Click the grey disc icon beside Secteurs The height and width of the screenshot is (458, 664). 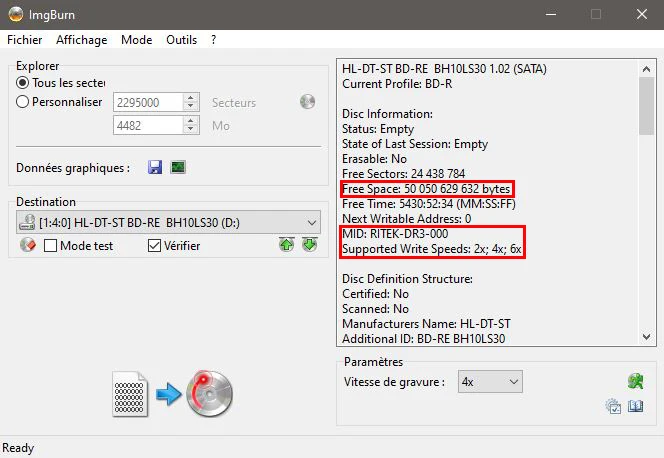(307, 102)
